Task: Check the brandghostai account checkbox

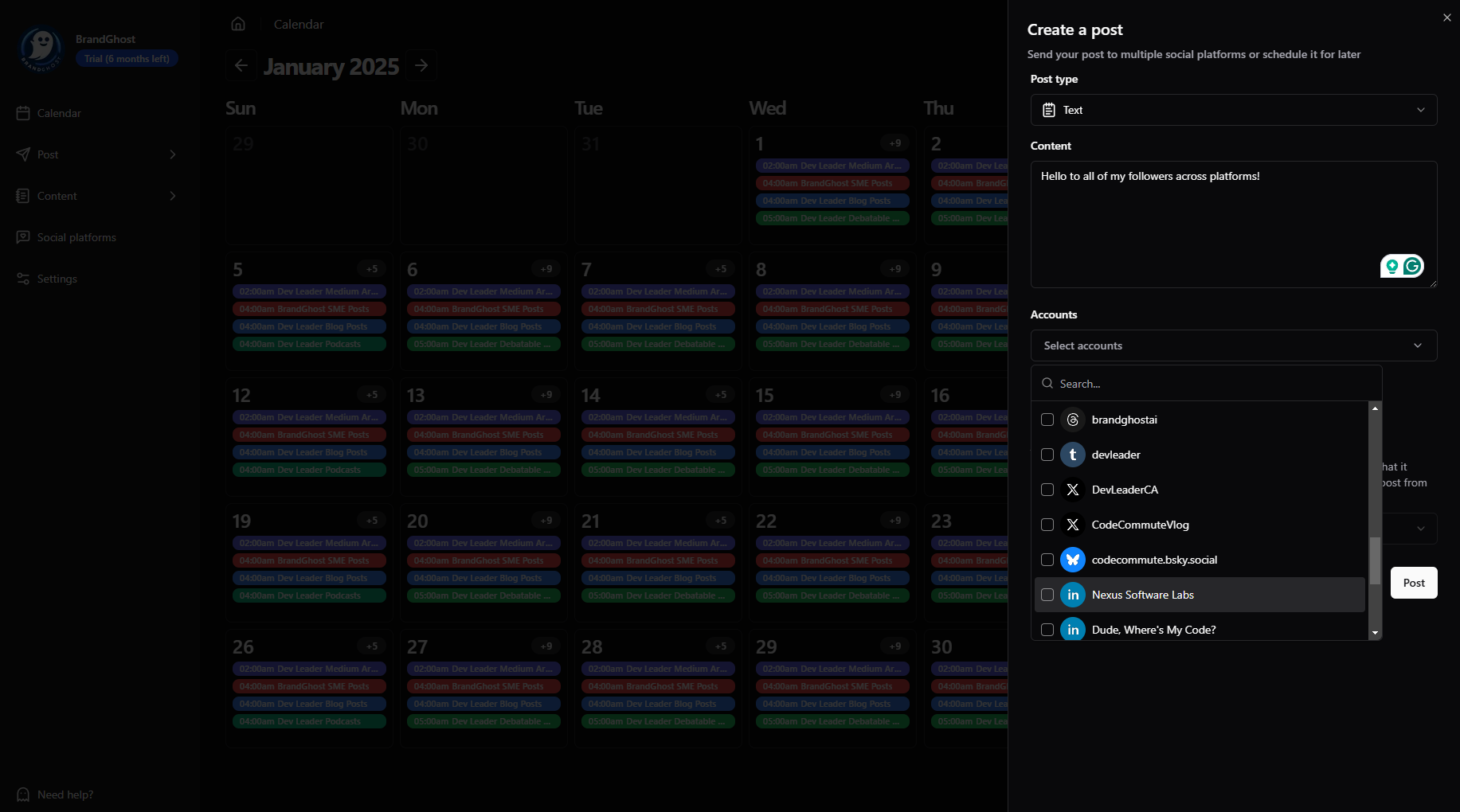Action: (1047, 420)
